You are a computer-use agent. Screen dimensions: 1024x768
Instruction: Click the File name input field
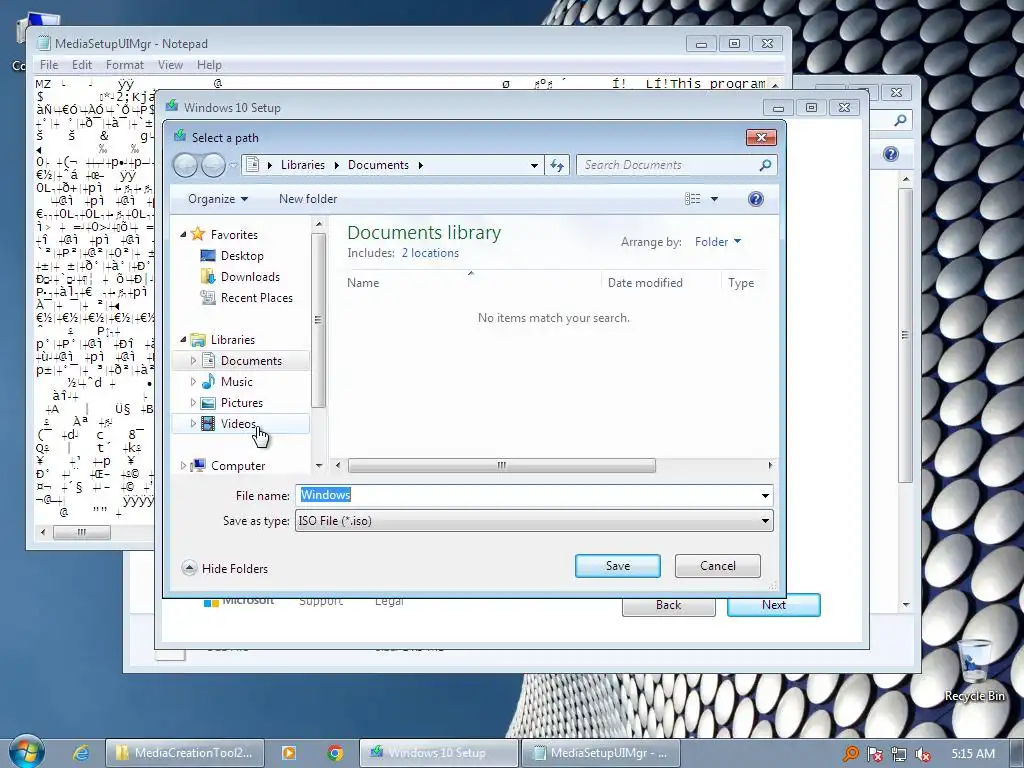click(x=534, y=496)
